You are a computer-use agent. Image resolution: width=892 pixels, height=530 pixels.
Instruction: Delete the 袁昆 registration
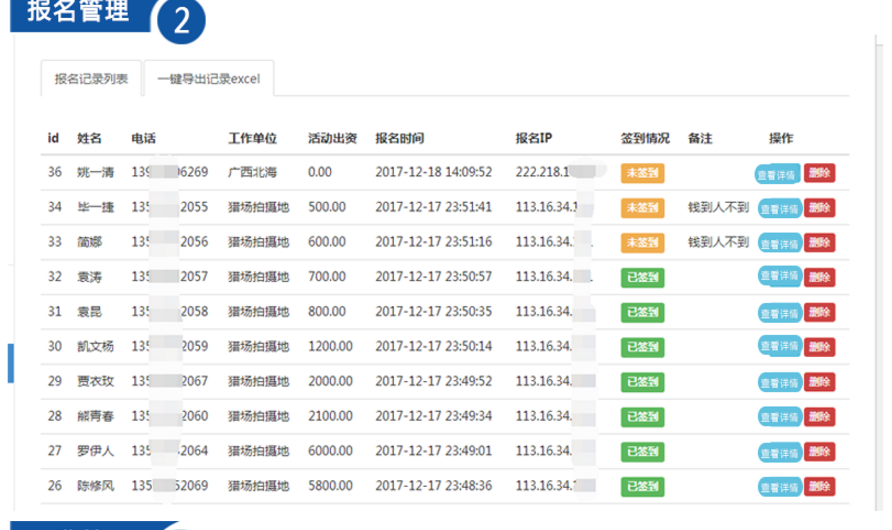pos(819,312)
